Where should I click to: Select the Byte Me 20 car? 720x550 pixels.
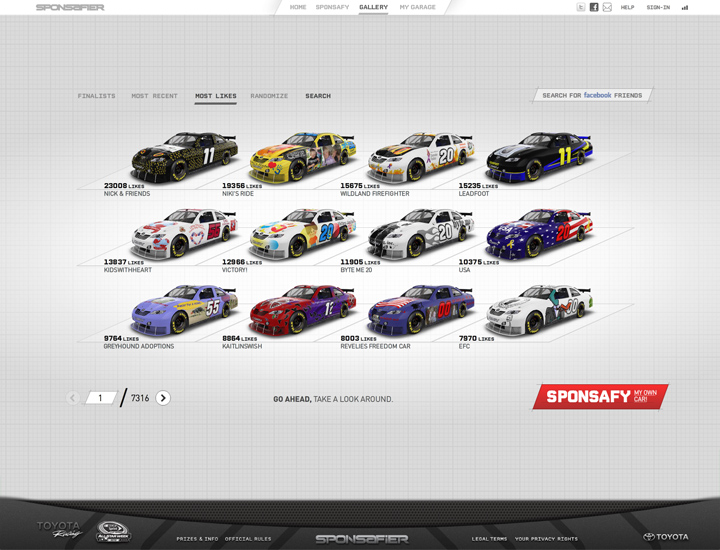point(421,234)
